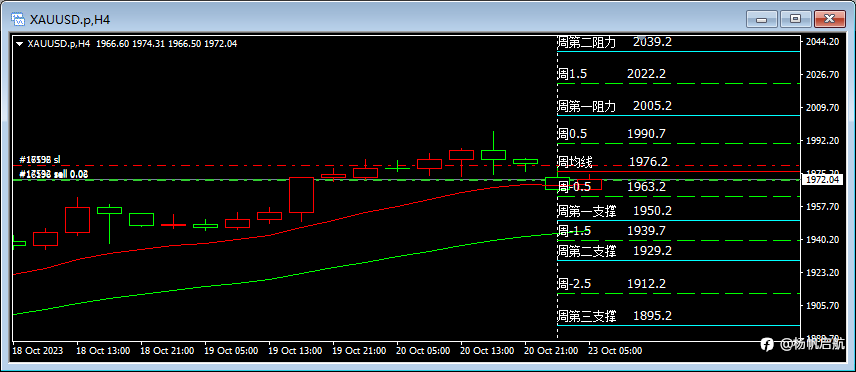This screenshot has height=372, width=856.
Task: Click the 20 Oct 21:00 time axis label
Action: [551, 351]
